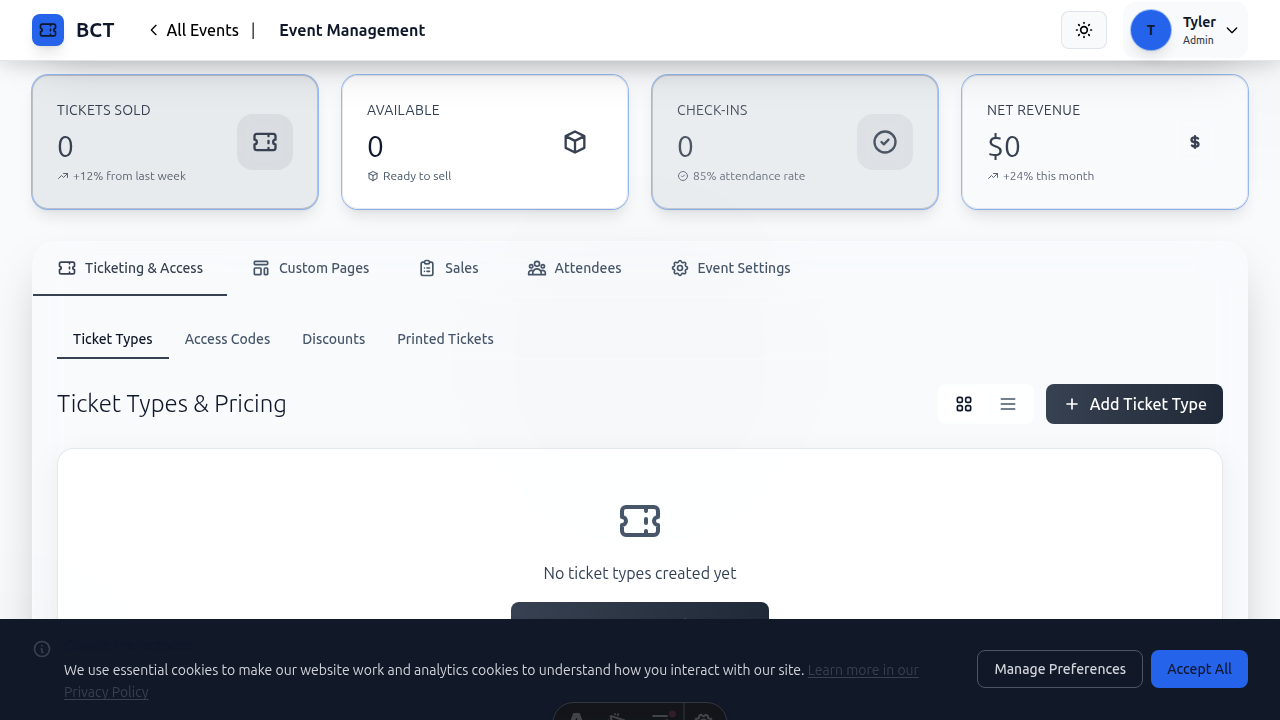1280x720 pixels.
Task: Click the Available box icon
Action: pos(575,142)
